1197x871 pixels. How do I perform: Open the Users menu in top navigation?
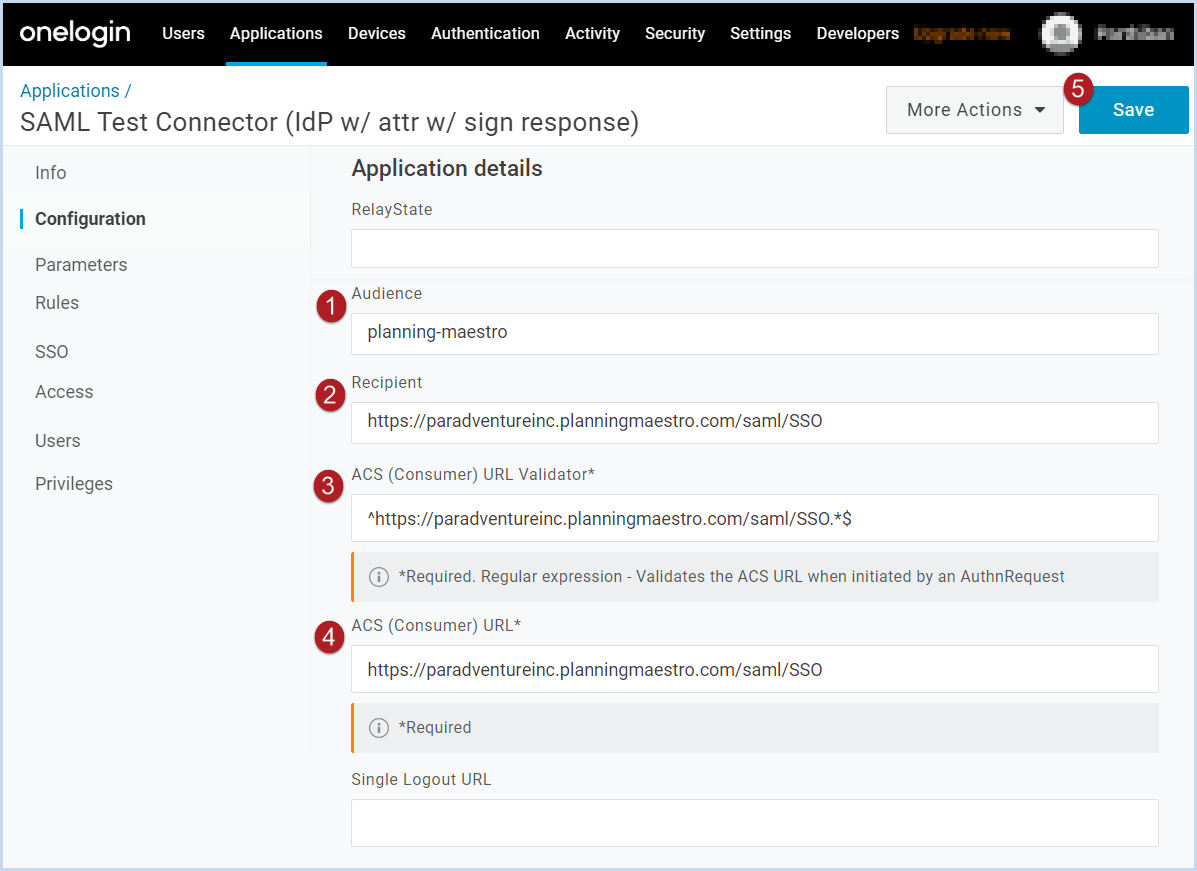click(x=183, y=34)
